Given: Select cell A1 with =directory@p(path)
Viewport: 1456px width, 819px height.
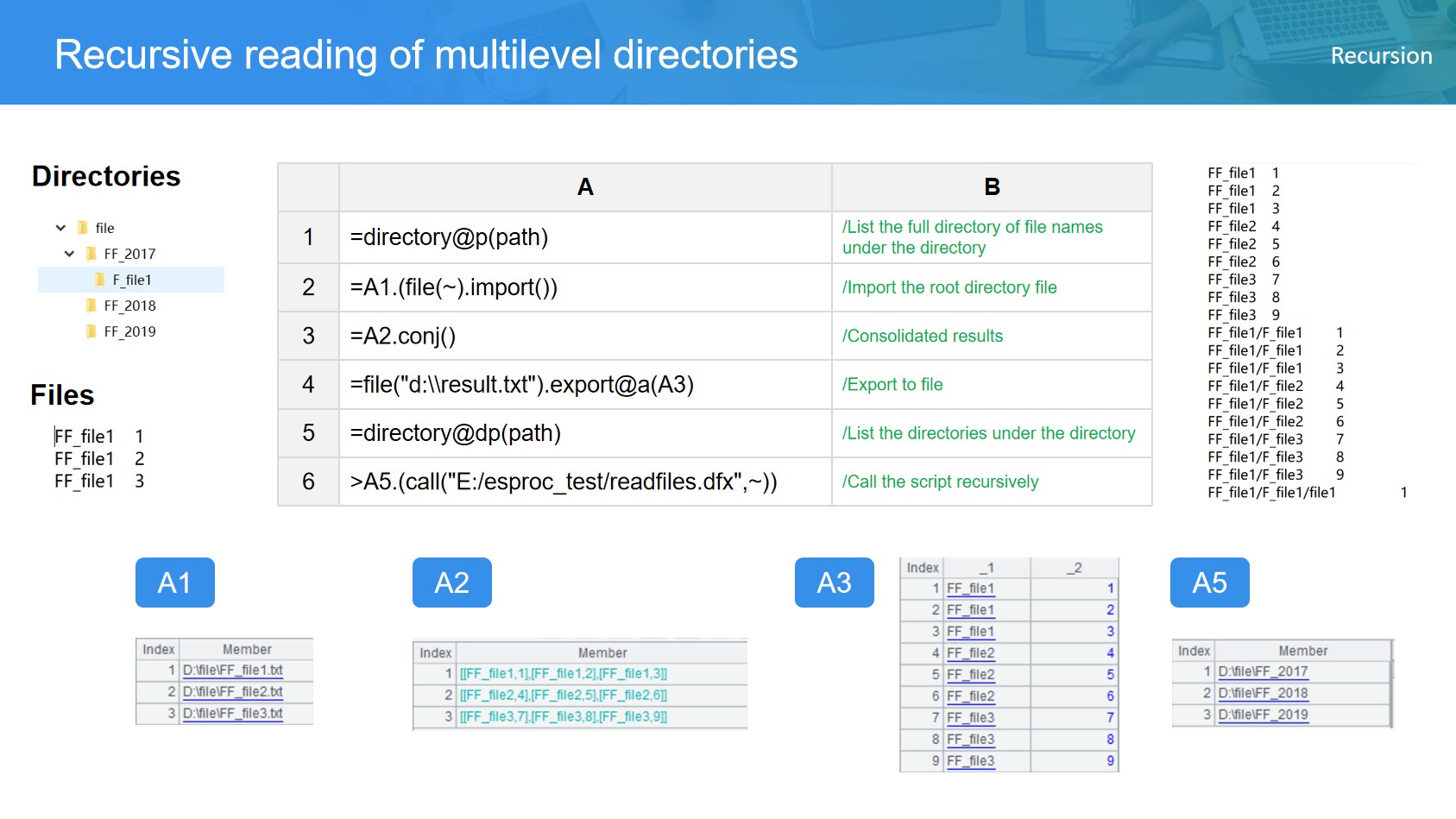Looking at the screenshot, I should [584, 237].
